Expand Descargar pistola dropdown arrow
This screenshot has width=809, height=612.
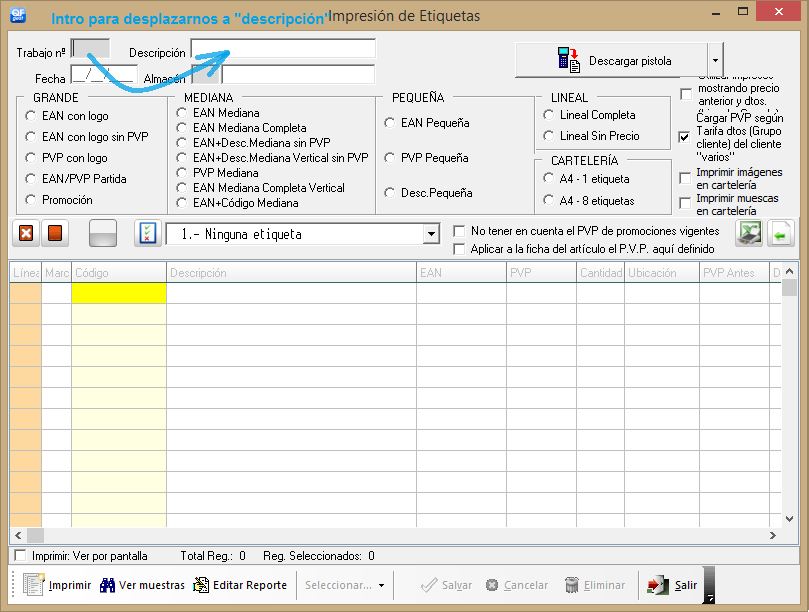coord(715,60)
